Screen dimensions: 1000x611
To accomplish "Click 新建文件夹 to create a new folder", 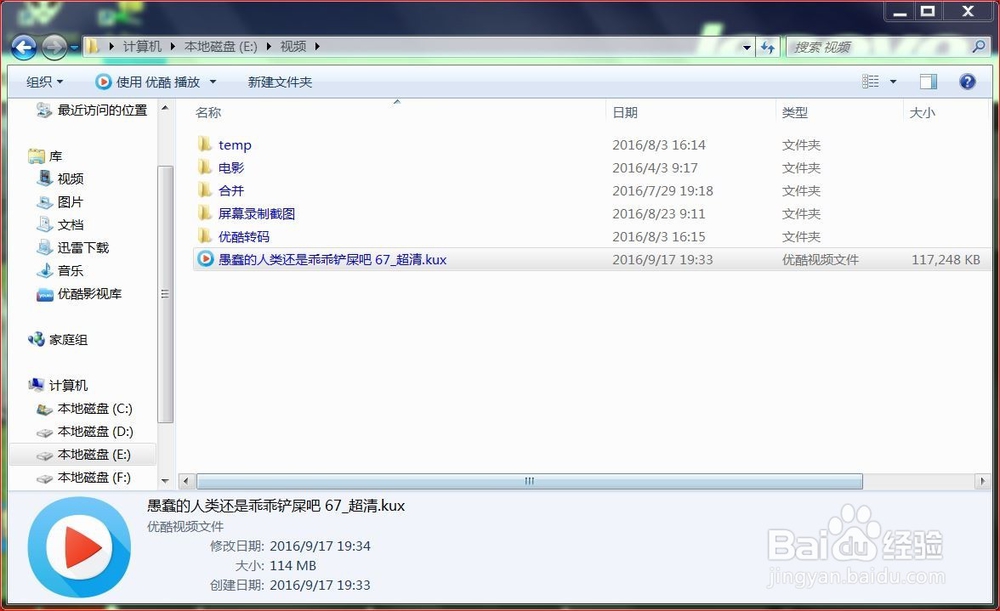I will click(x=281, y=81).
